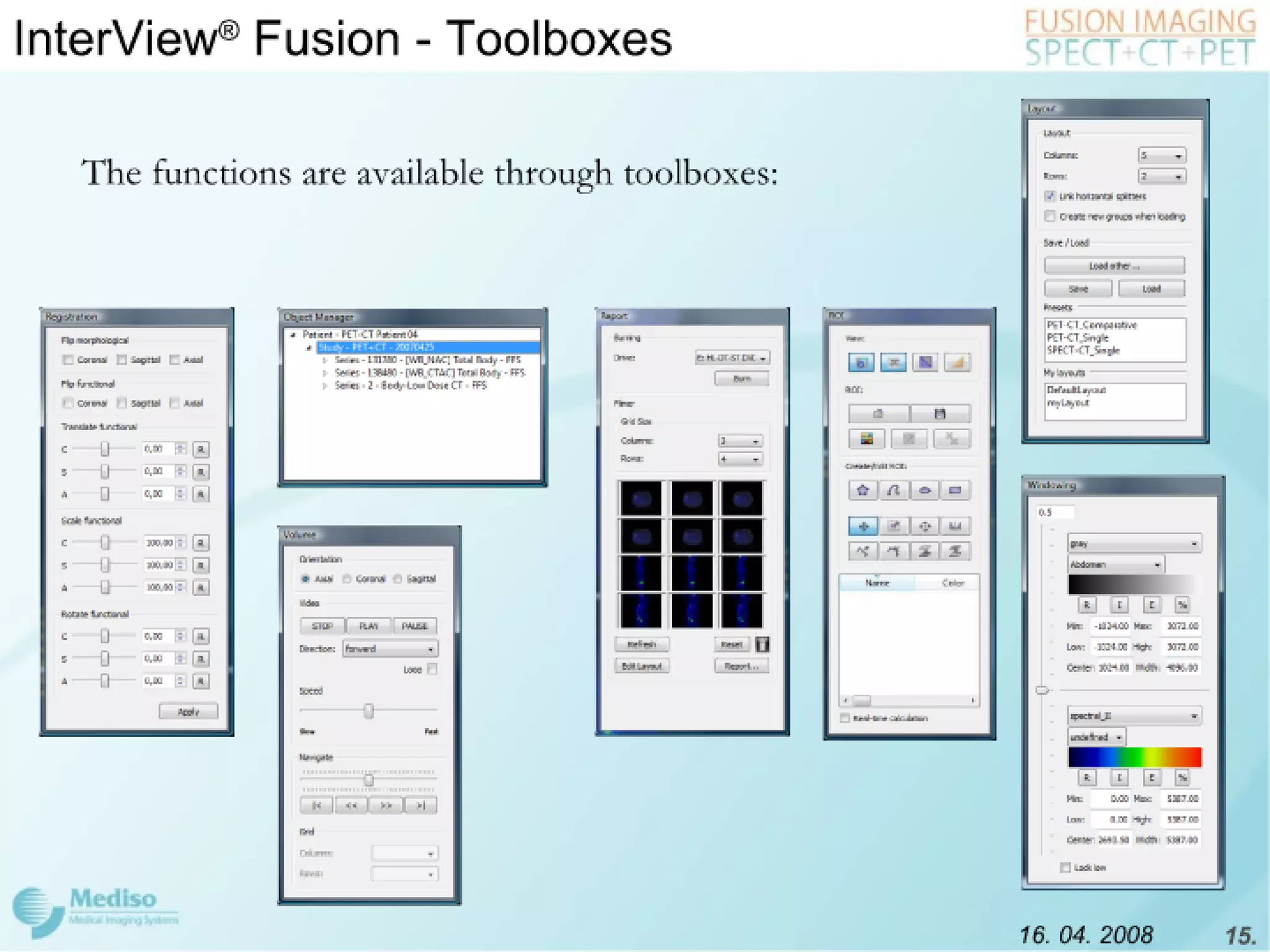Click the Name column header in ROI list
Screen dimensions: 1270x952
[x=877, y=583]
